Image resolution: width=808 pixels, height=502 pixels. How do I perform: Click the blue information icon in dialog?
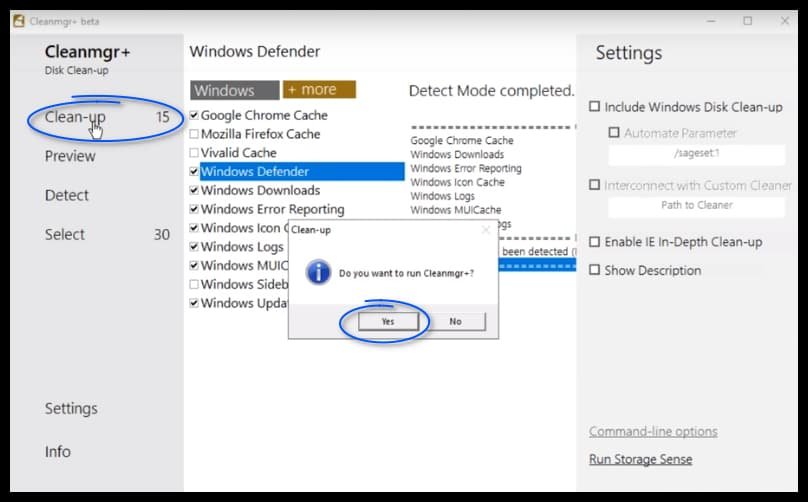pyautogui.click(x=318, y=272)
